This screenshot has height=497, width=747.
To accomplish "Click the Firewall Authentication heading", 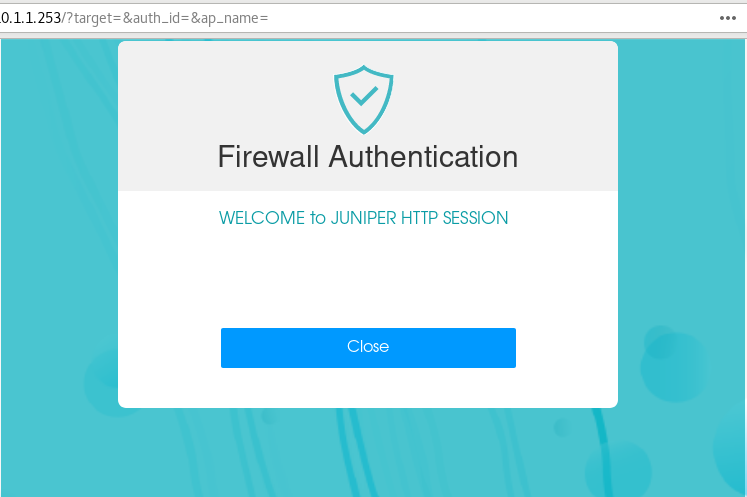I will [368, 156].
